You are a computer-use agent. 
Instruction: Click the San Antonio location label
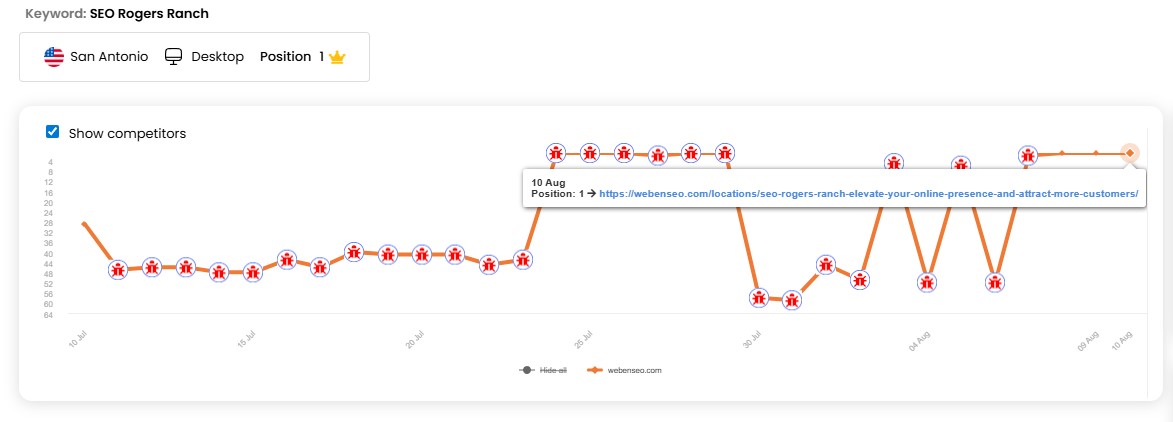click(109, 57)
